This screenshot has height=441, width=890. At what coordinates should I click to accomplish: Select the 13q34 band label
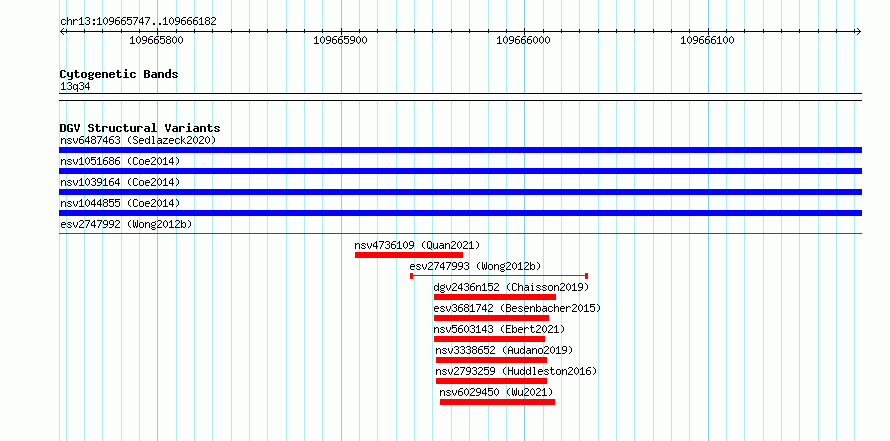click(x=75, y=87)
